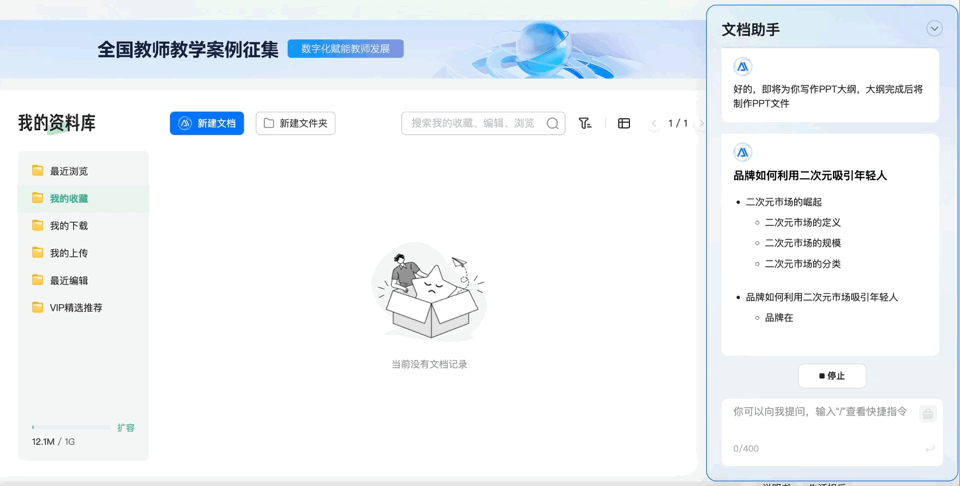Viewport: 960px width, 486px height.
Task: Click the folder icon inside 新建文件夹 button
Action: pyautogui.click(x=269, y=123)
